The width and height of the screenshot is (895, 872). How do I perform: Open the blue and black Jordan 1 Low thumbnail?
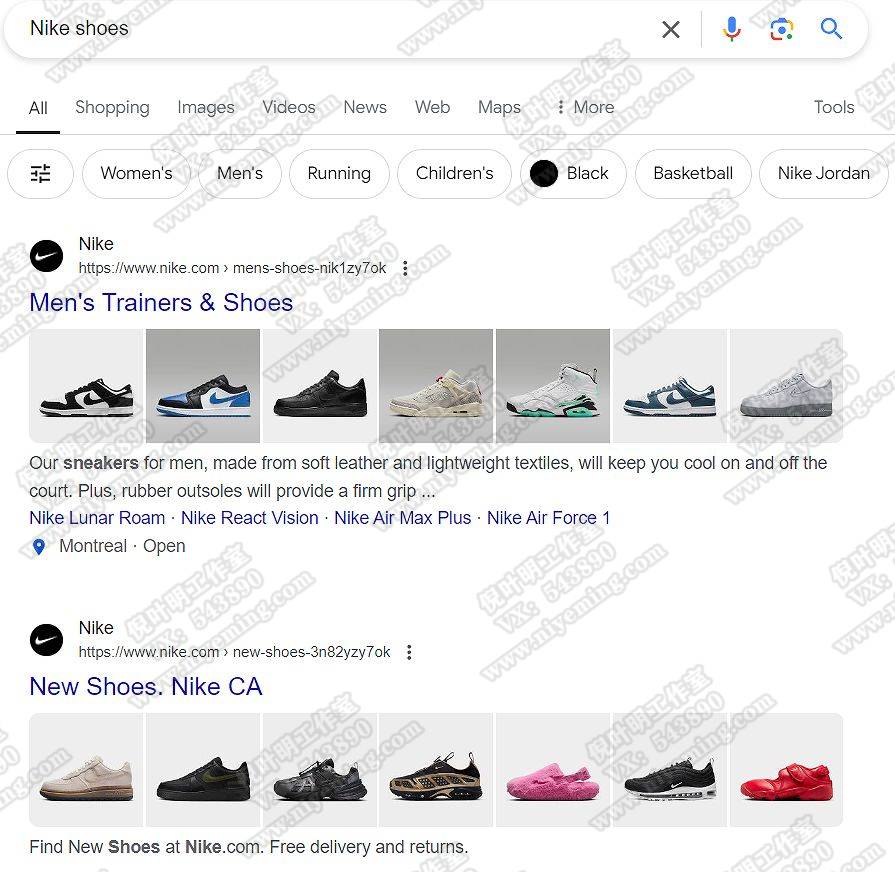click(x=203, y=386)
